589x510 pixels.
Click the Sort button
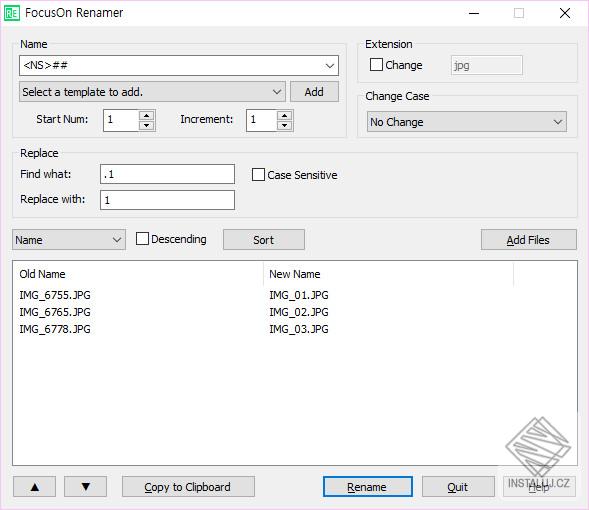(264, 240)
